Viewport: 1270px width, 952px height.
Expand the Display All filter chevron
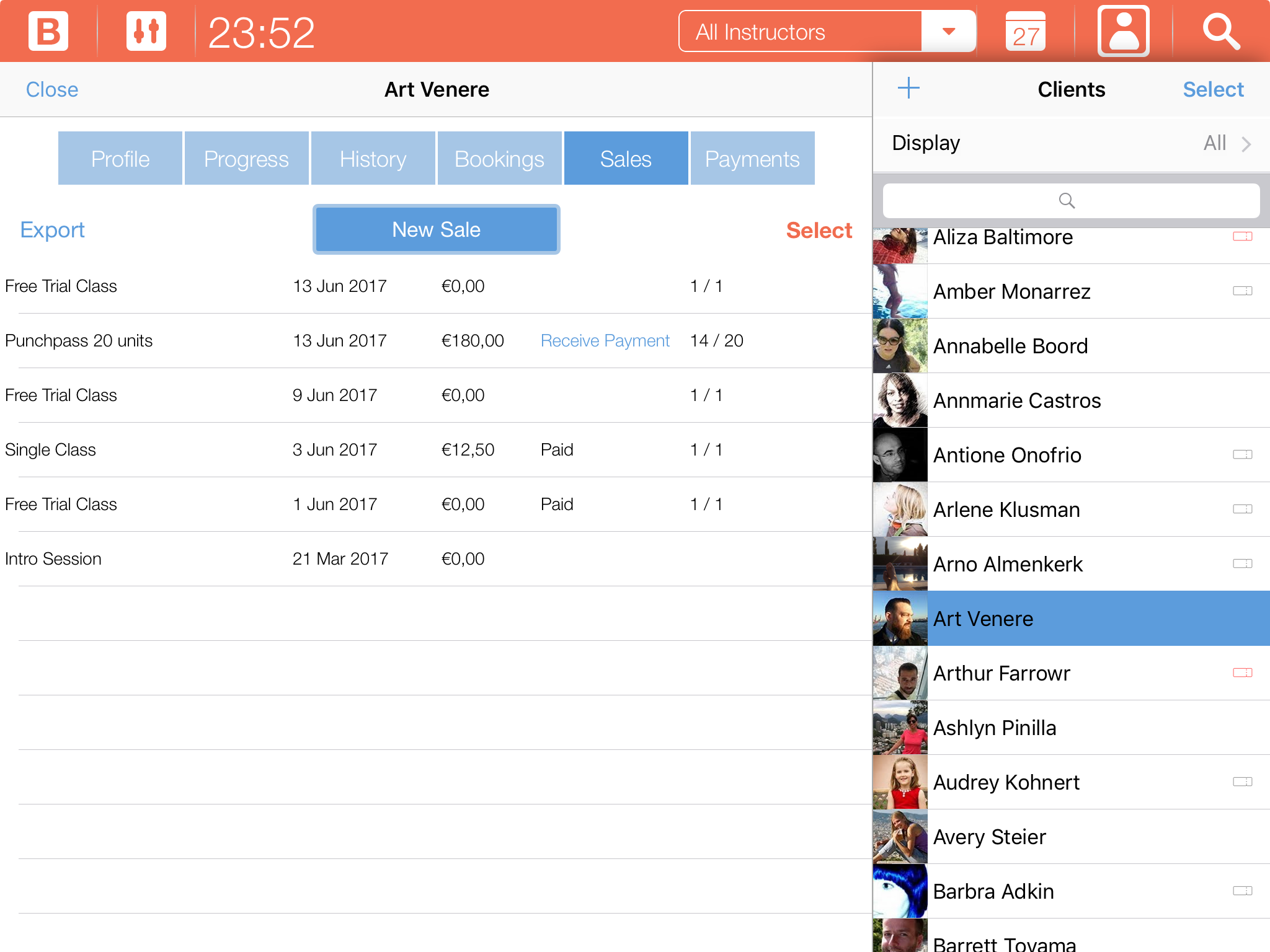tap(1246, 144)
